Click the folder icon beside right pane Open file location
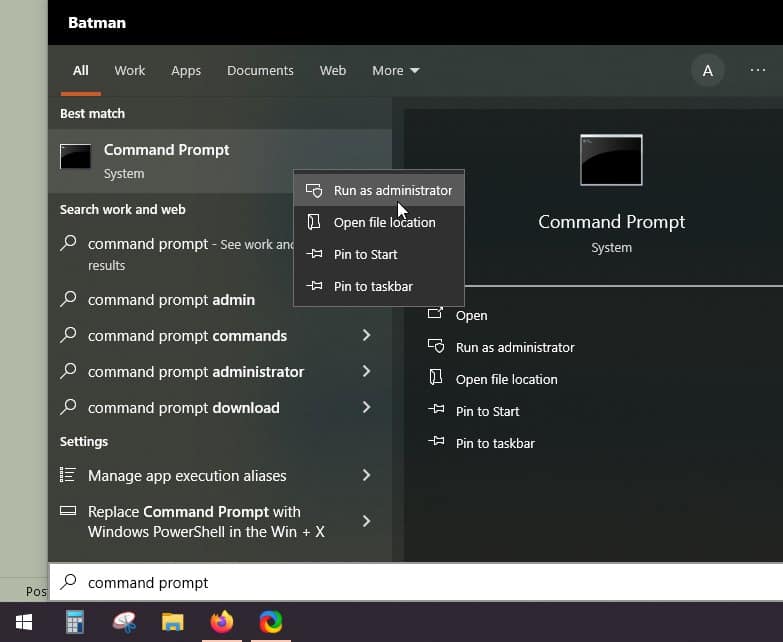Viewport: 783px width, 642px height. point(436,377)
